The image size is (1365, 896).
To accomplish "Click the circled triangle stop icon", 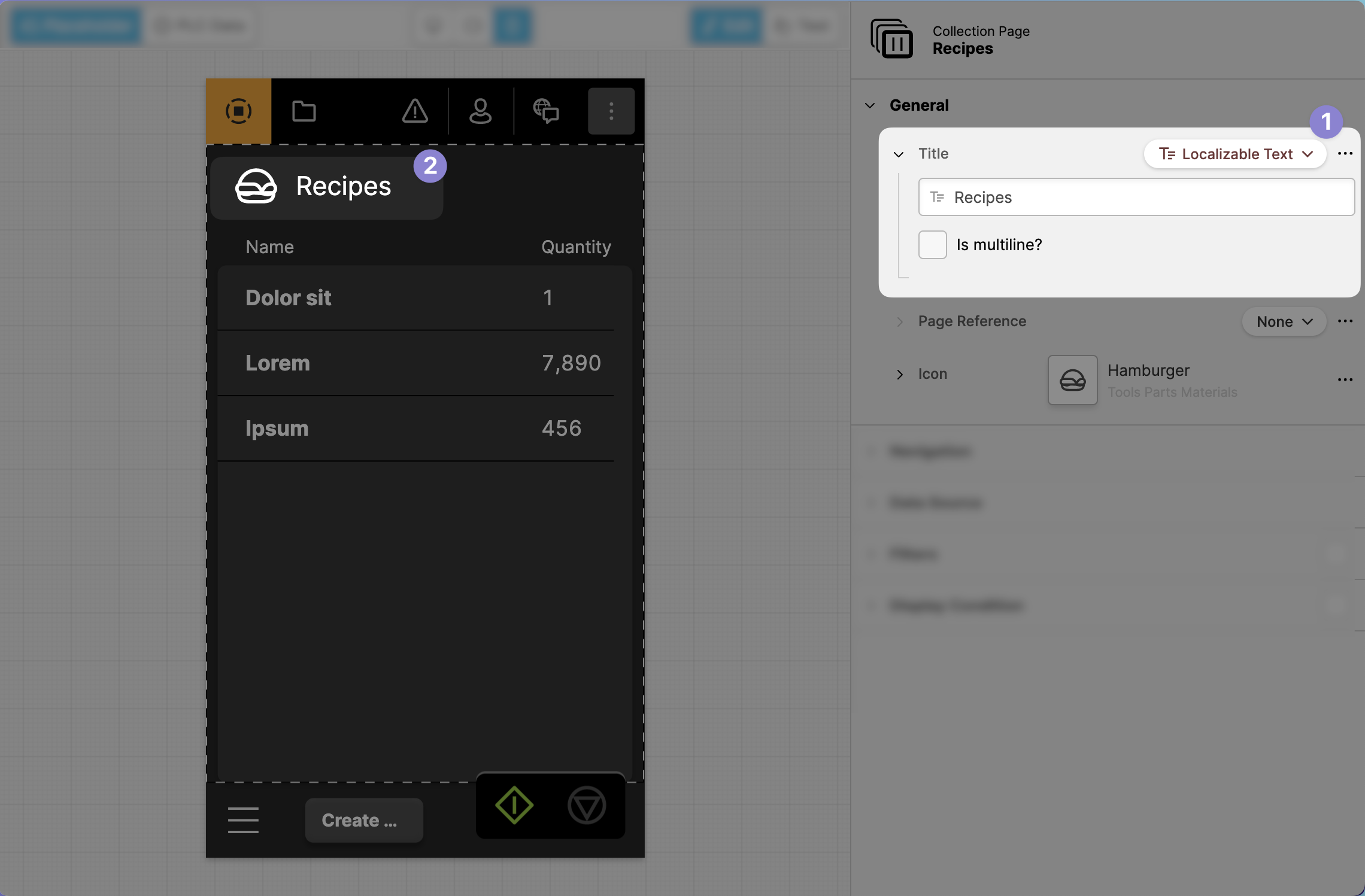I will [586, 805].
